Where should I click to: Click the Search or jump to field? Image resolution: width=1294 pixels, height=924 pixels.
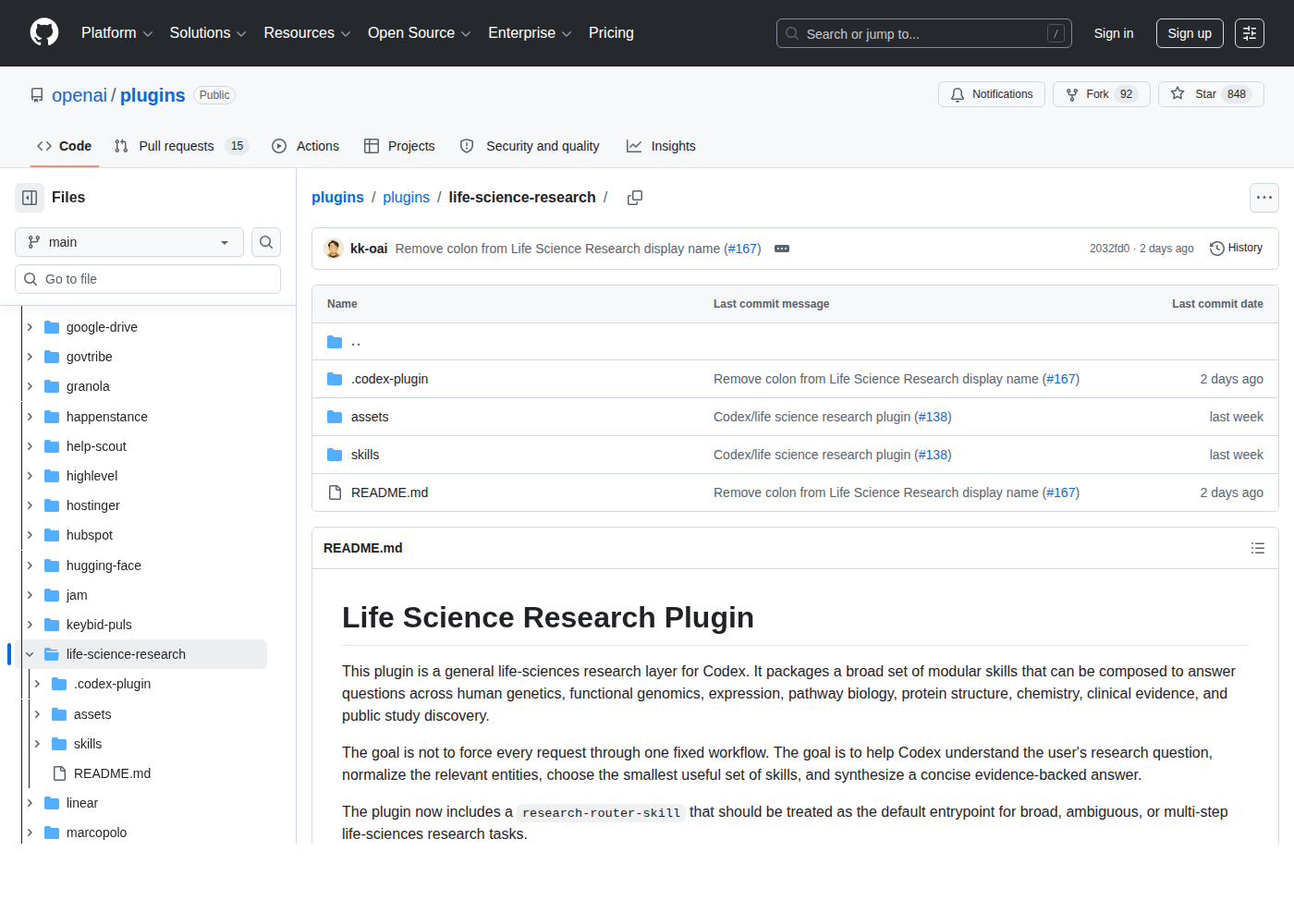[924, 33]
